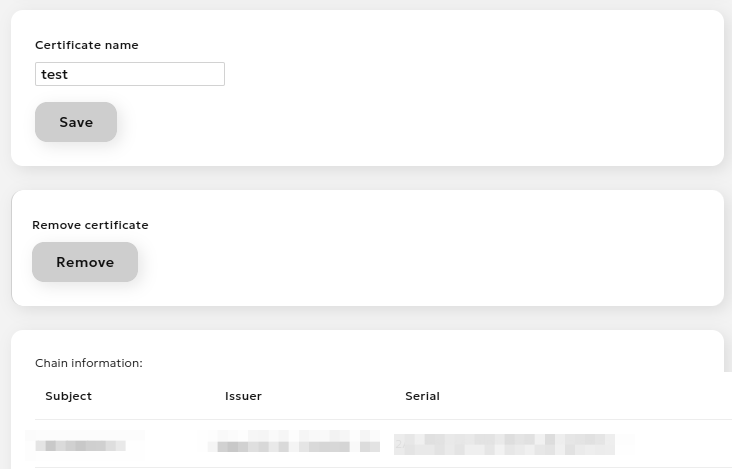Image resolution: width=732 pixels, height=469 pixels.
Task: Select the Subject column header
Action: (x=68, y=396)
